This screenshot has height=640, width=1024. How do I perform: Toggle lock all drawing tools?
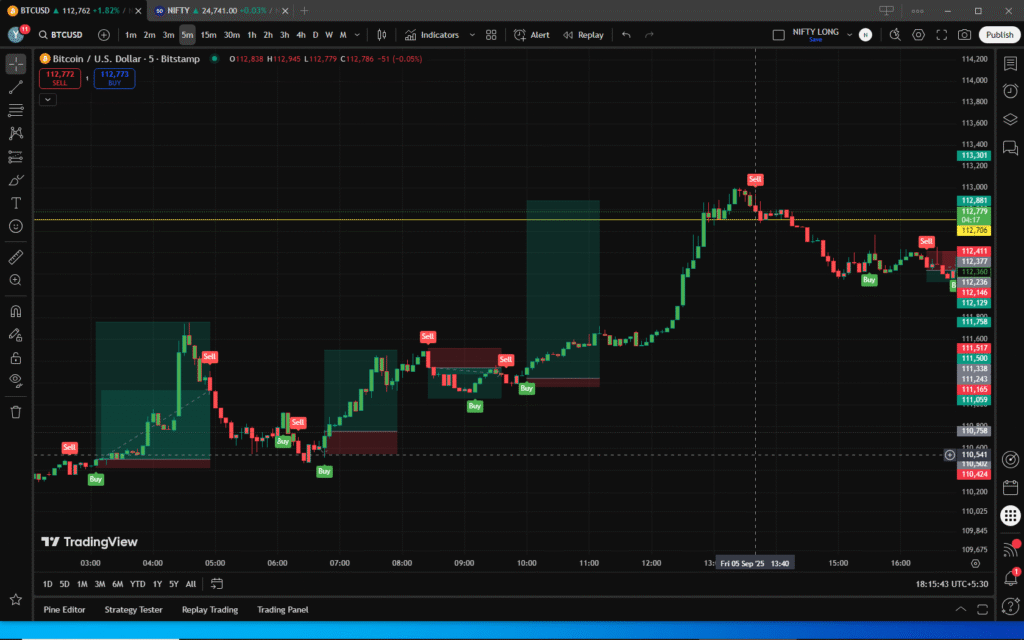[16, 357]
